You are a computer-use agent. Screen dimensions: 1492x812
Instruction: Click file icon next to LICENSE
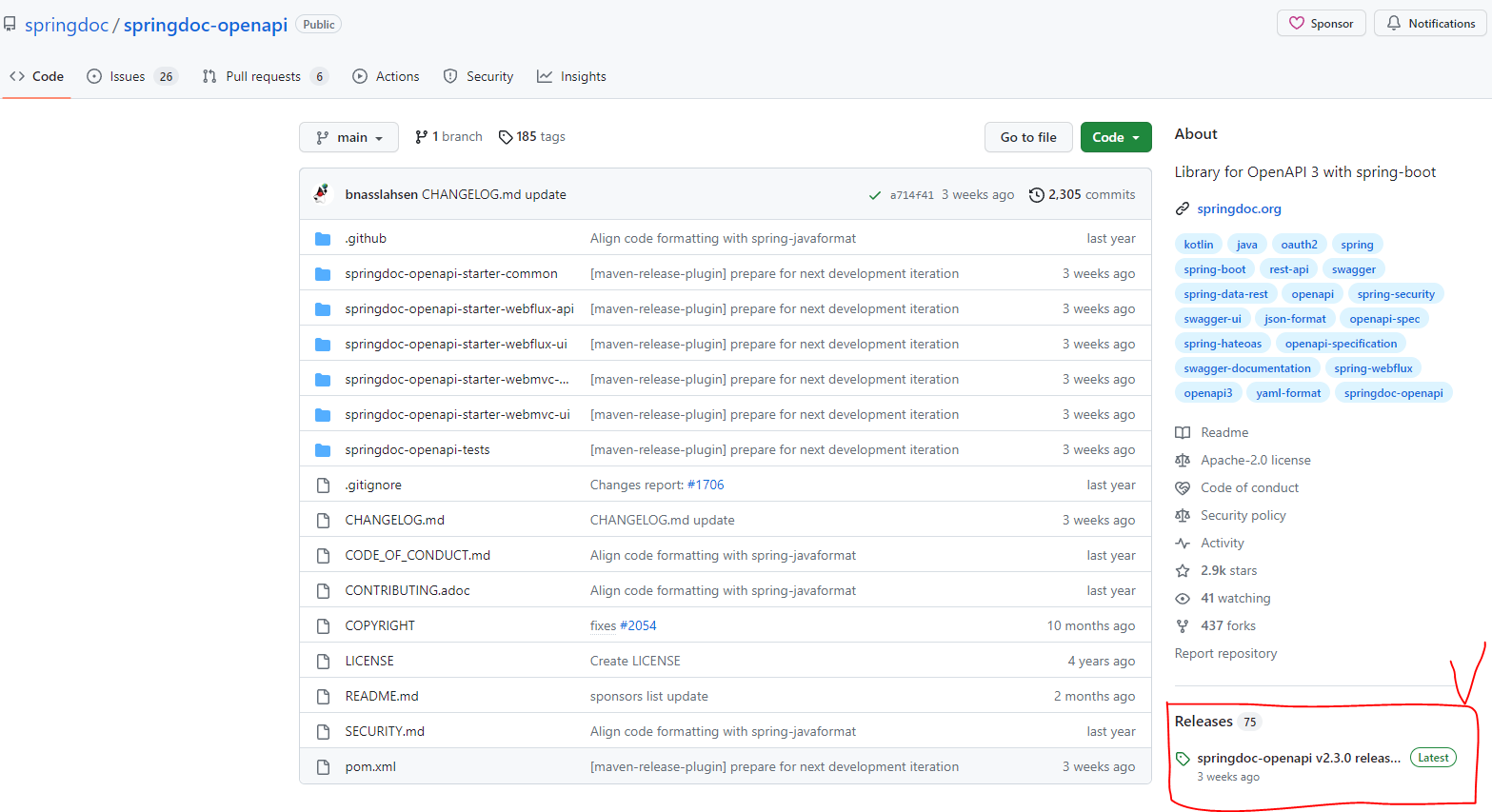click(x=323, y=662)
